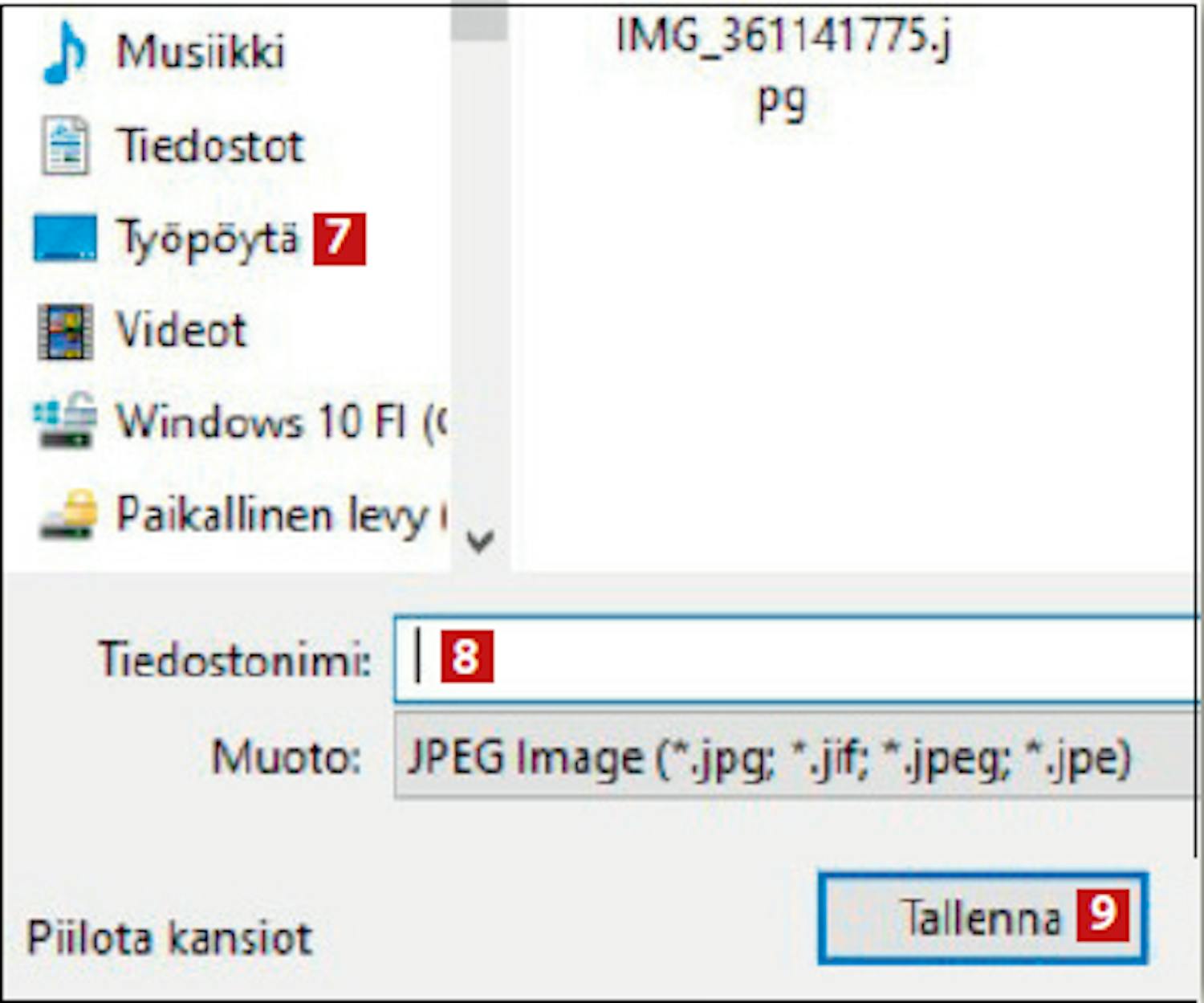The height and width of the screenshot is (1003, 1204).
Task: Choose Työpöytä as the save location
Action: (x=207, y=239)
